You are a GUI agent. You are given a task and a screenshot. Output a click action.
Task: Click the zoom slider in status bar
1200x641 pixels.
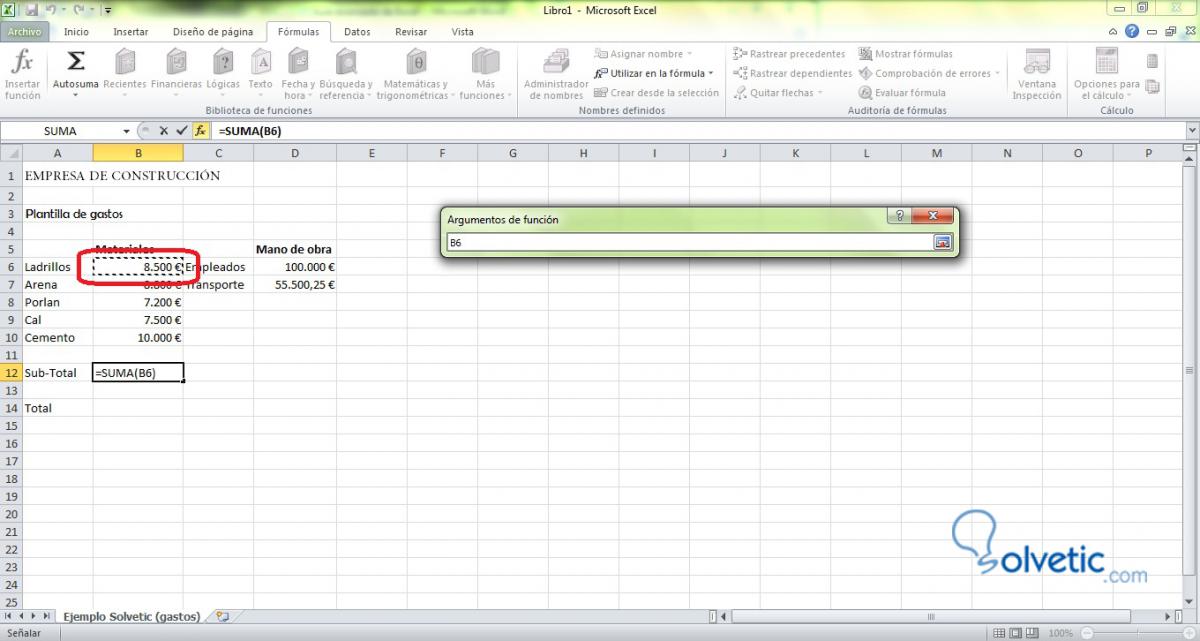click(1137, 633)
